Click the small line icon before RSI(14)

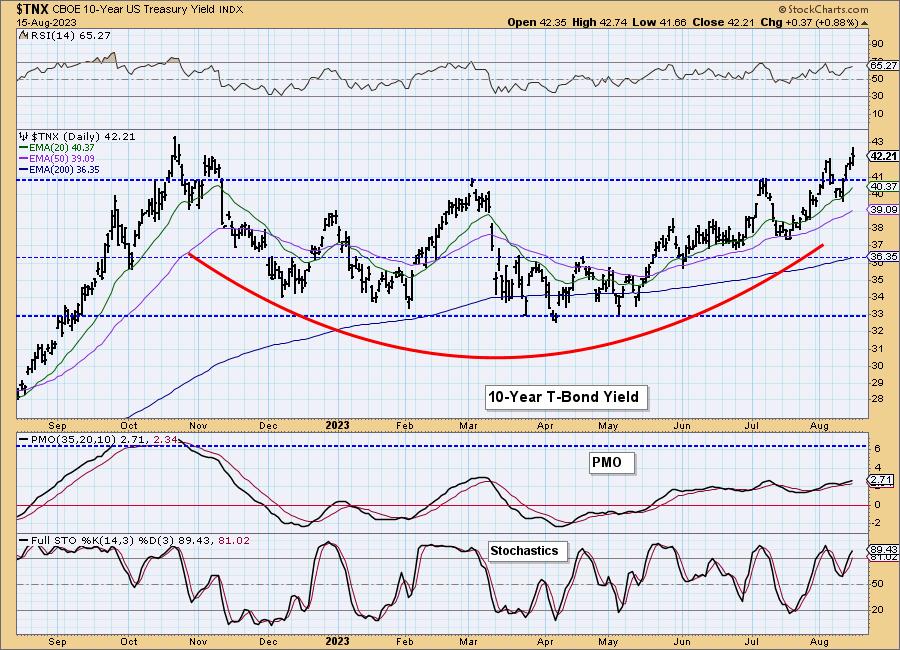23,36
